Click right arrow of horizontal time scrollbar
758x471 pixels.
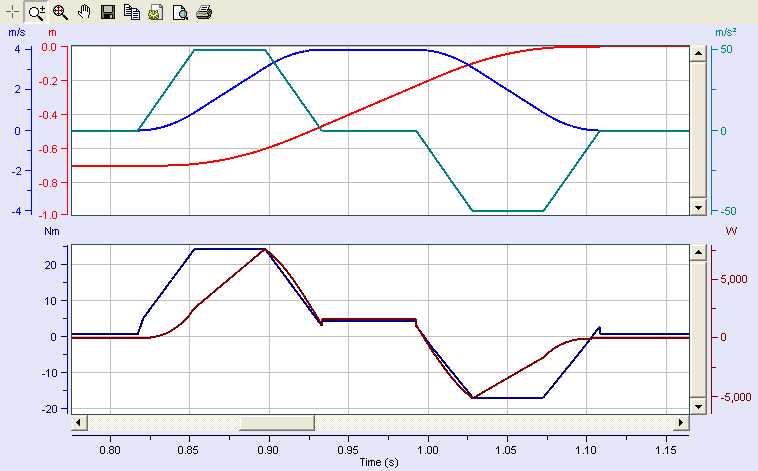[681, 423]
